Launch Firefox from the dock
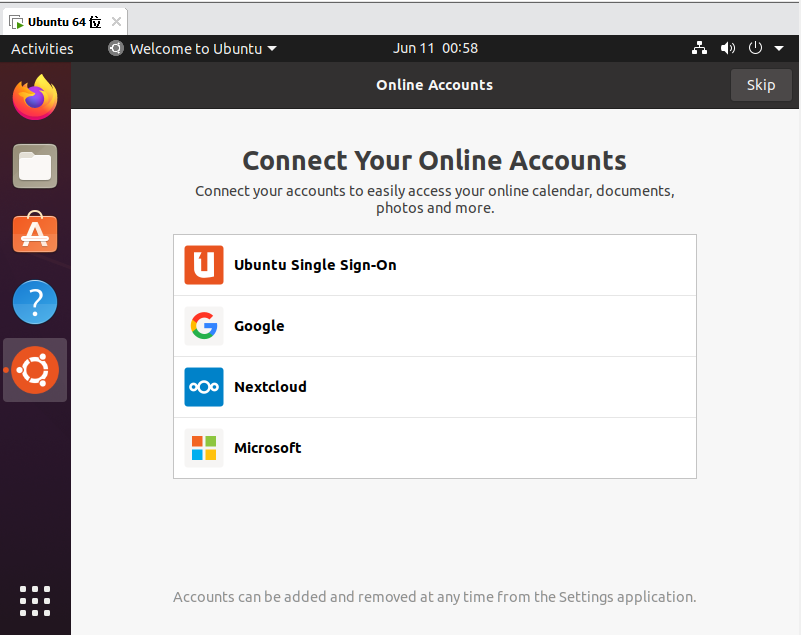This screenshot has width=801, height=635. point(35,98)
